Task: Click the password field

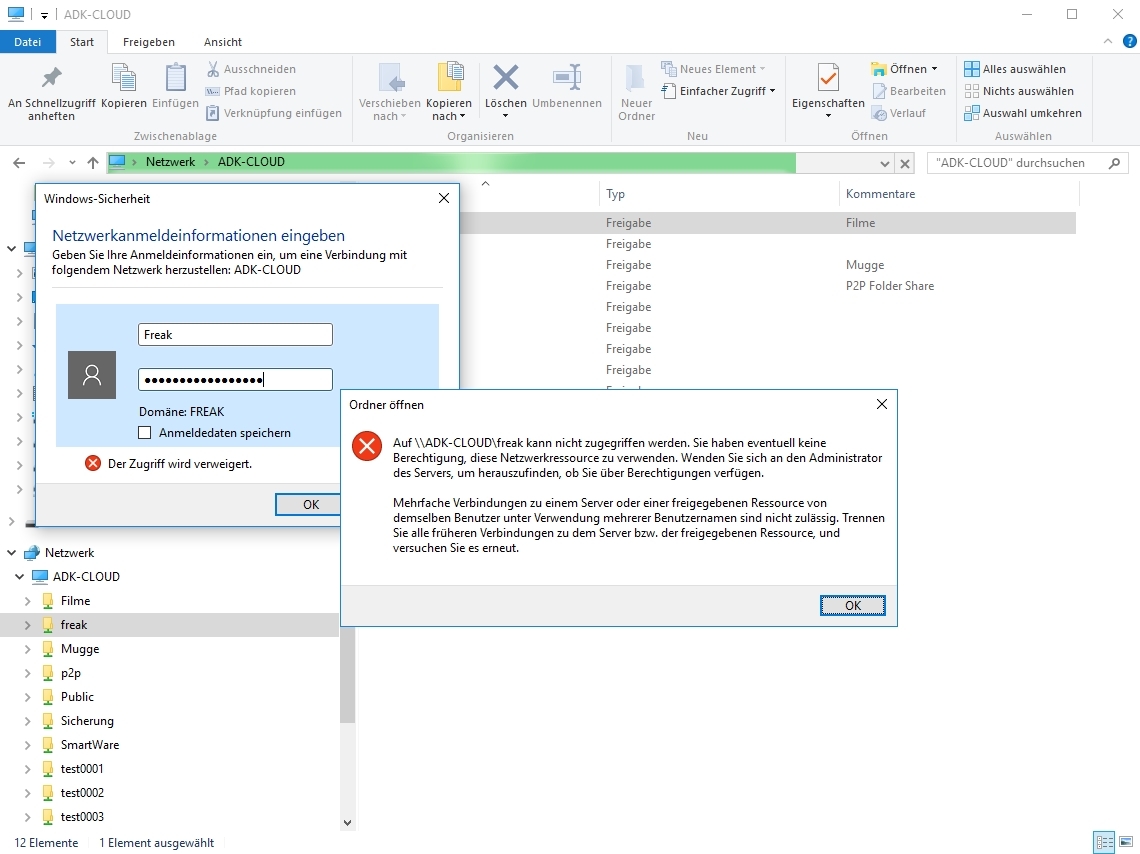Action: [x=235, y=379]
